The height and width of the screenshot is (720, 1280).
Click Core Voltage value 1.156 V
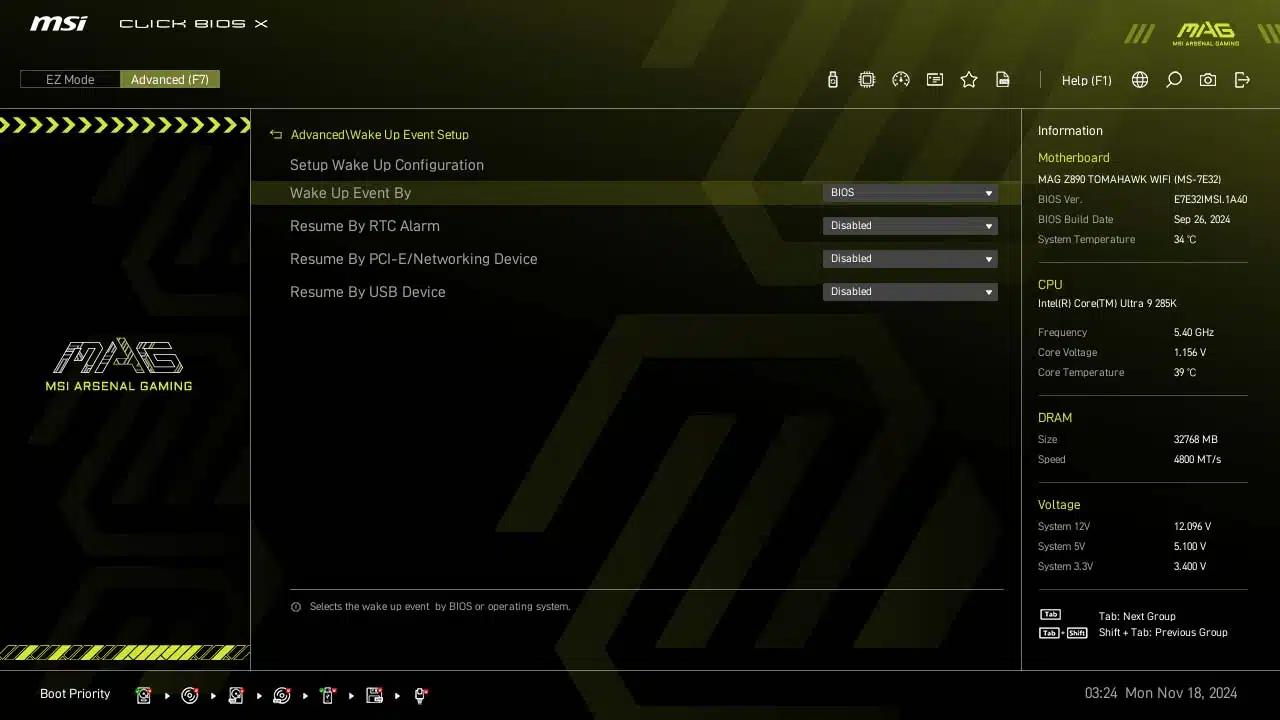point(1190,353)
